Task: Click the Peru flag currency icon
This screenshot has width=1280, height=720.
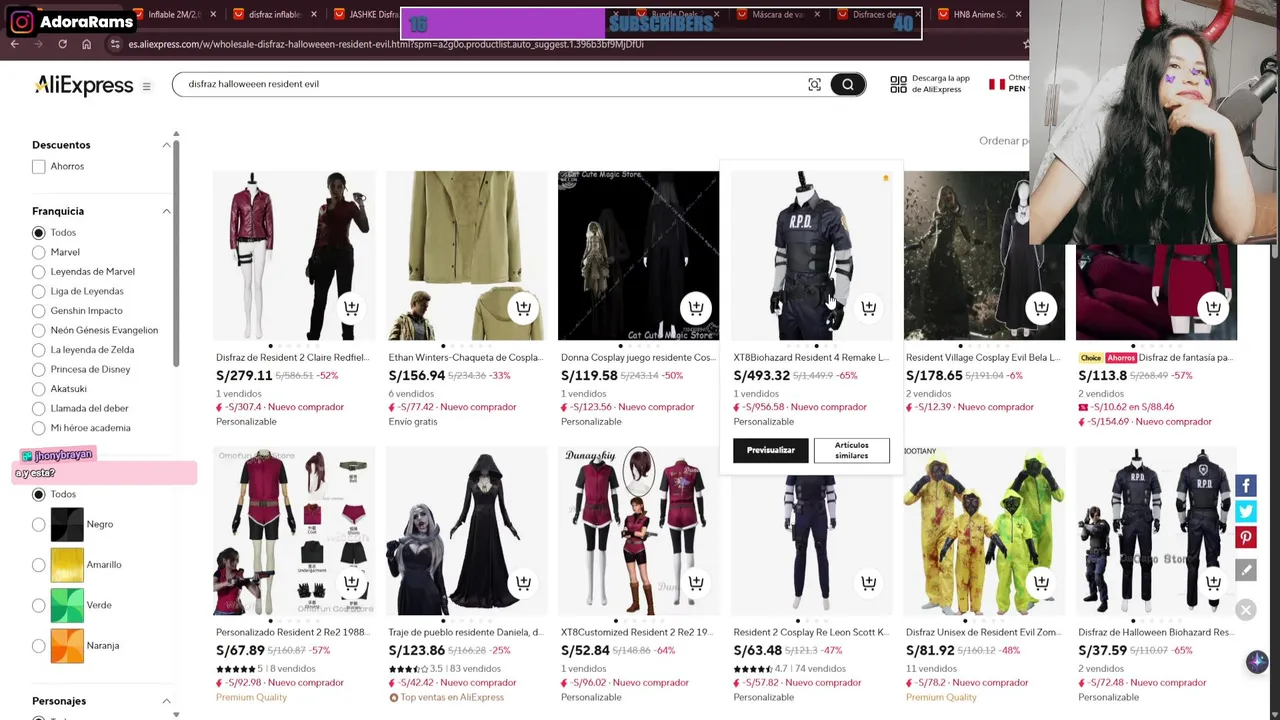Action: coord(996,85)
